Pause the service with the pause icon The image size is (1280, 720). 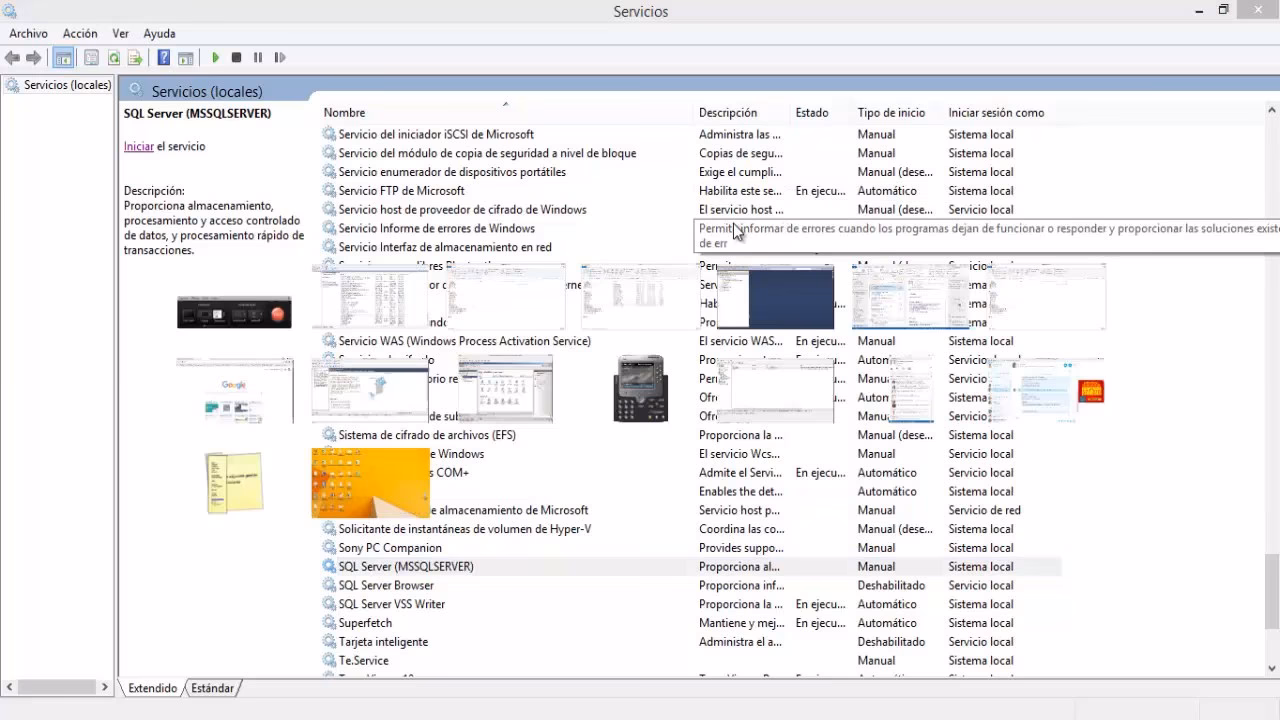pyautogui.click(x=258, y=58)
